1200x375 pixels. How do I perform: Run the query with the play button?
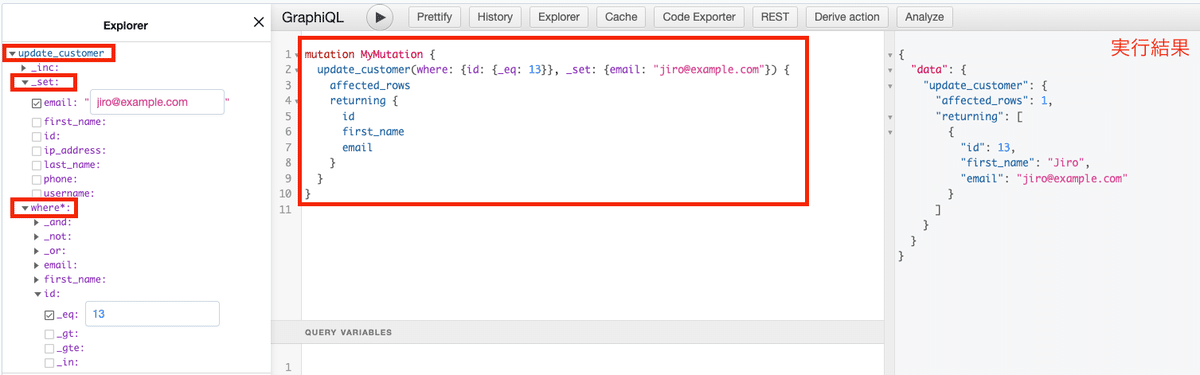379,17
